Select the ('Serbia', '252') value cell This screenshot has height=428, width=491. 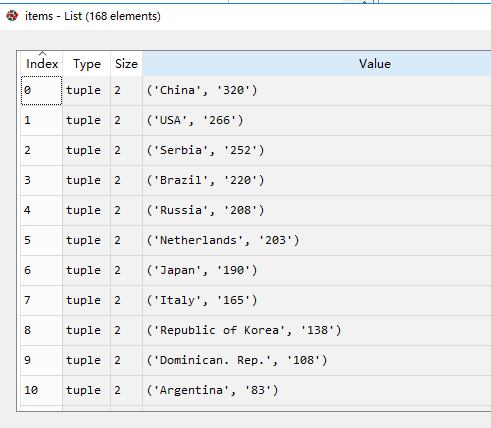317,150
